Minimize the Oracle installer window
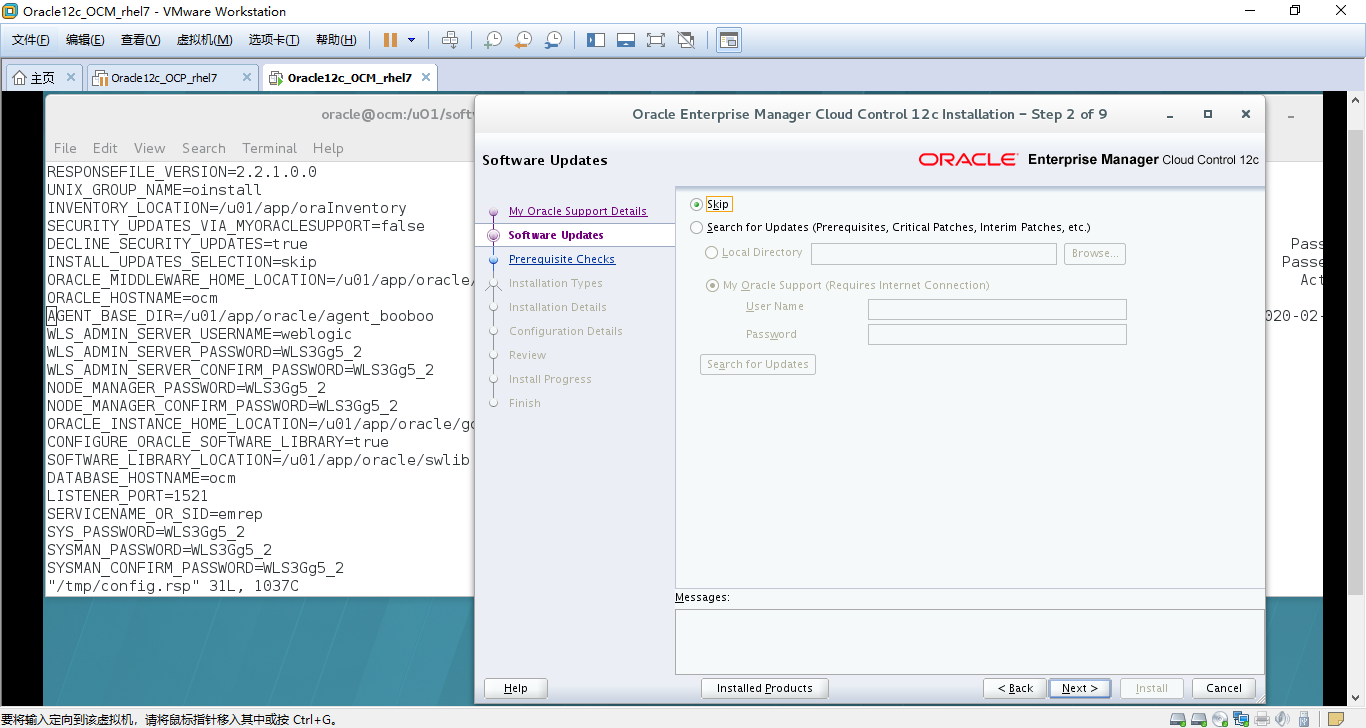Image resolution: width=1366 pixels, height=728 pixels. (1170, 114)
